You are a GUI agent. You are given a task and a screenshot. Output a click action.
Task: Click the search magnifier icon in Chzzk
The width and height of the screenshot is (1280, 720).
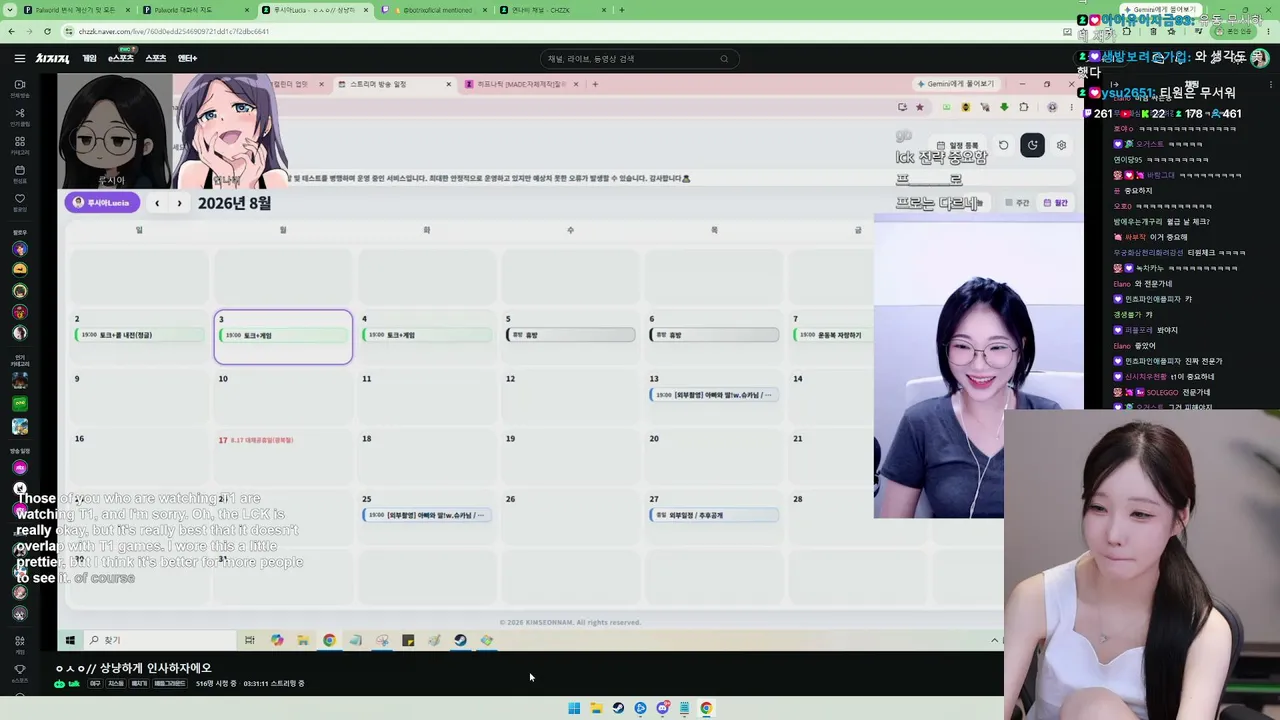(725, 59)
